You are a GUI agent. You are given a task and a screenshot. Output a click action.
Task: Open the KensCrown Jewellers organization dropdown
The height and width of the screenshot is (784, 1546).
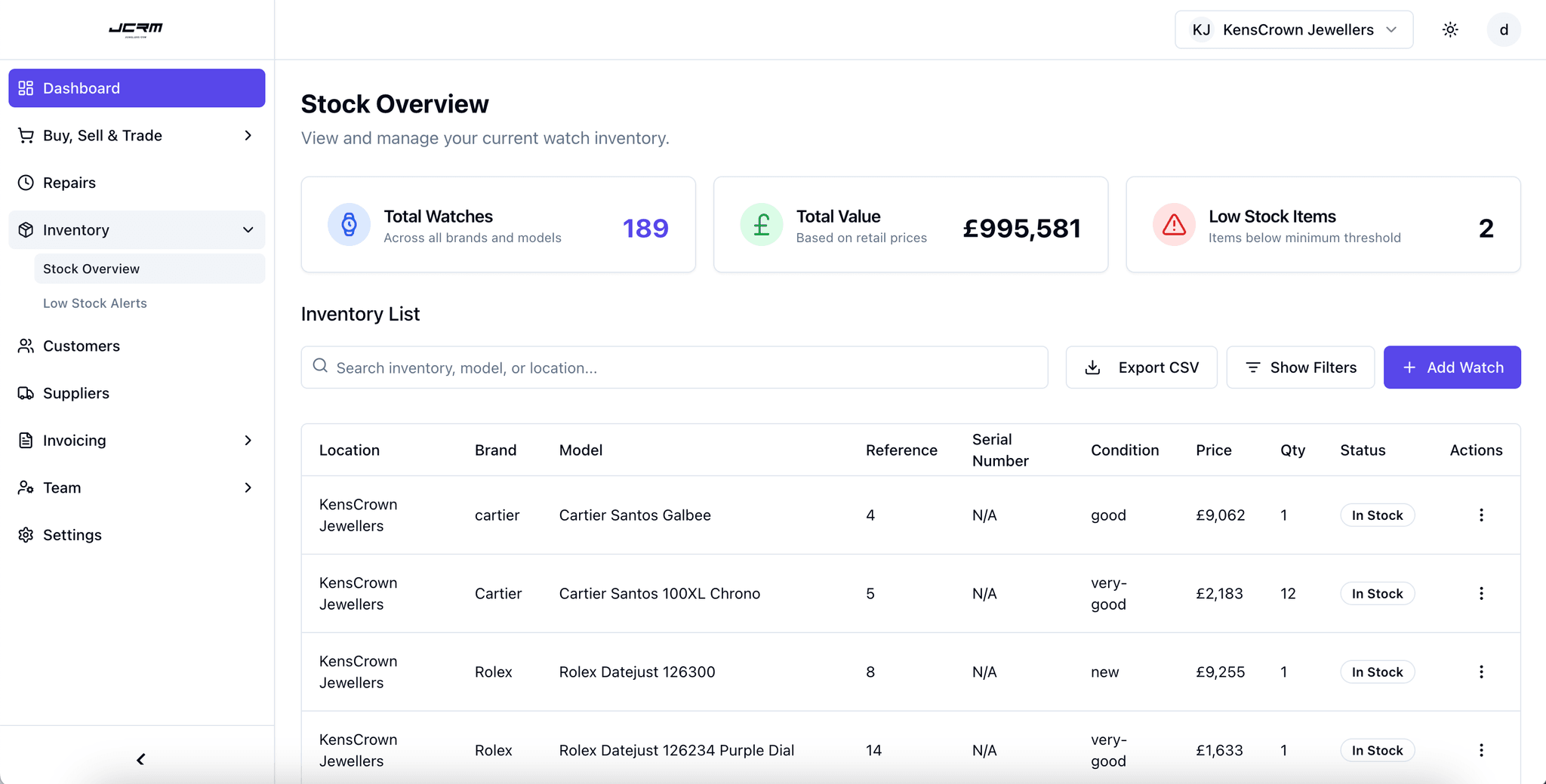(1293, 29)
